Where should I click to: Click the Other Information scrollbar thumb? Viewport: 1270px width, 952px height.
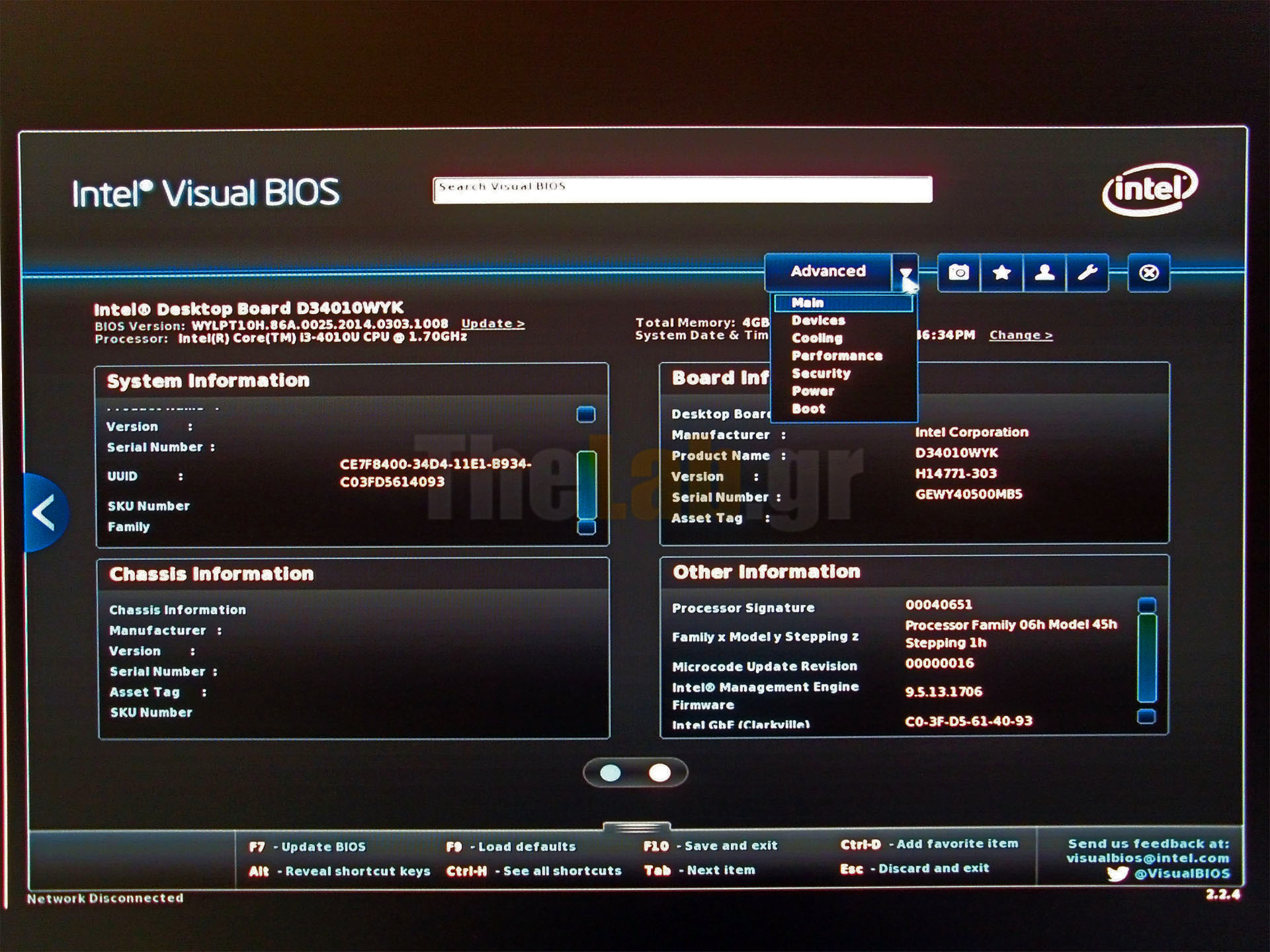click(x=1147, y=658)
